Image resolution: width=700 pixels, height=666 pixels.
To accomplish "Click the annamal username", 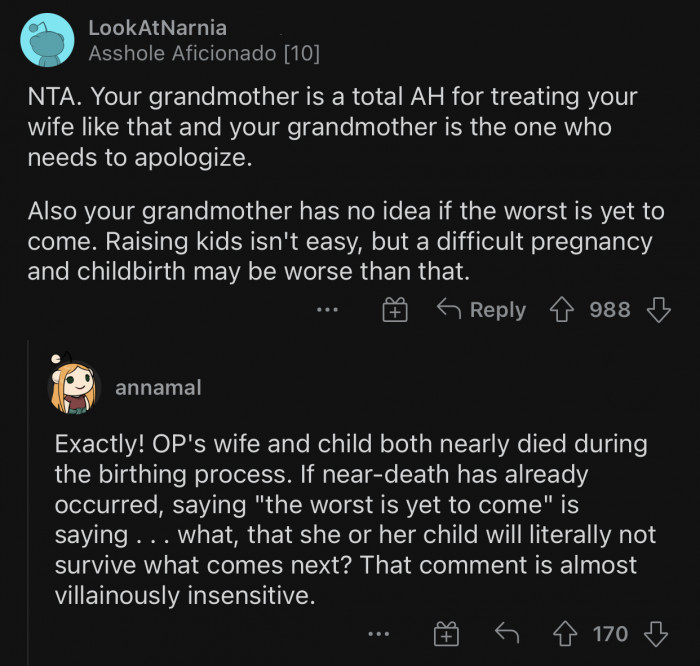I will pos(158,387).
